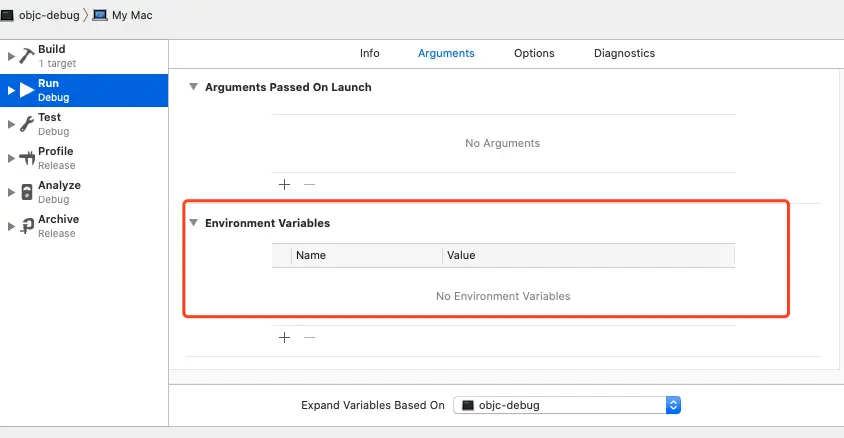Screen dimensions: 844x438
Task: Click the Build hammer icon
Action: [x=27, y=56]
